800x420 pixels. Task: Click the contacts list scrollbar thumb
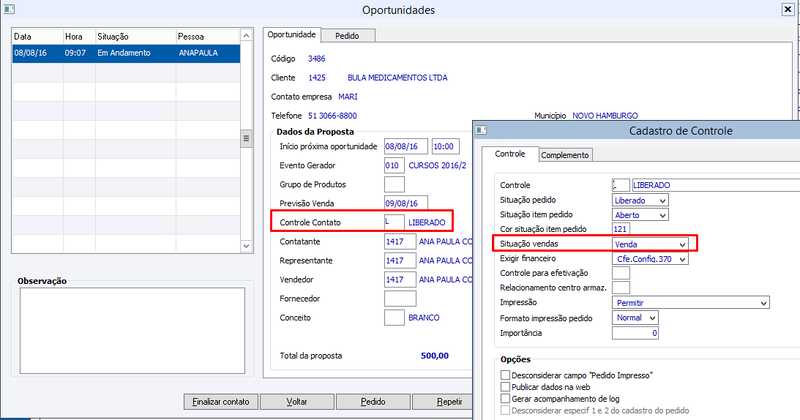coord(246,138)
